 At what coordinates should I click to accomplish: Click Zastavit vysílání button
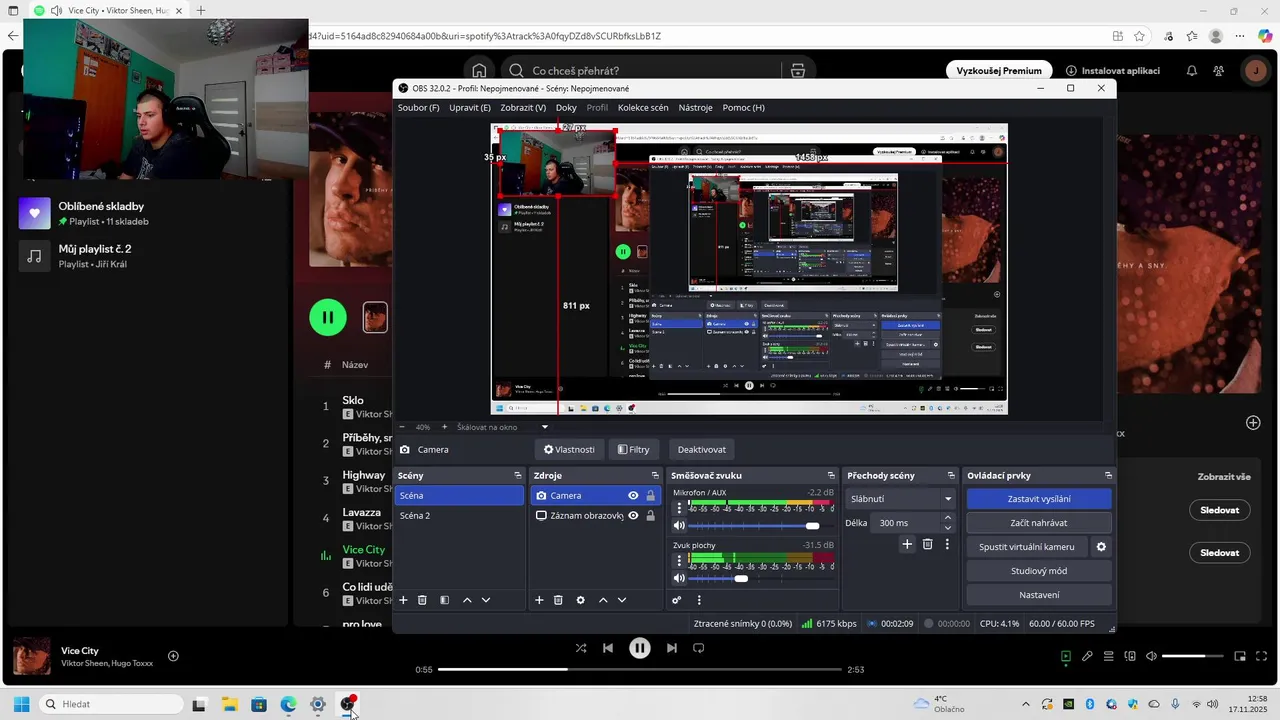coord(1039,499)
